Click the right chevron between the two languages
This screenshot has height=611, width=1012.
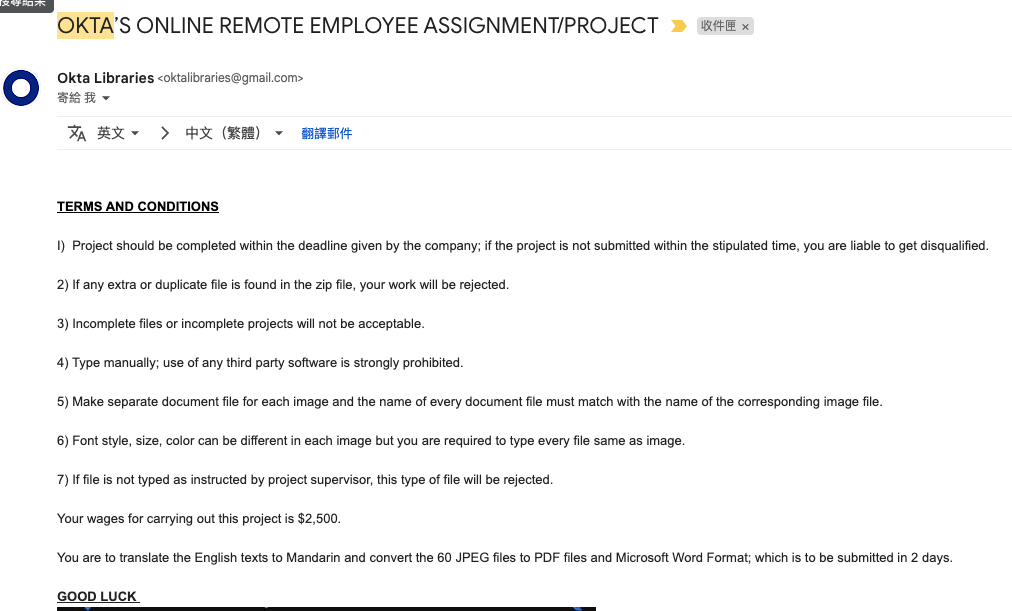(165, 133)
